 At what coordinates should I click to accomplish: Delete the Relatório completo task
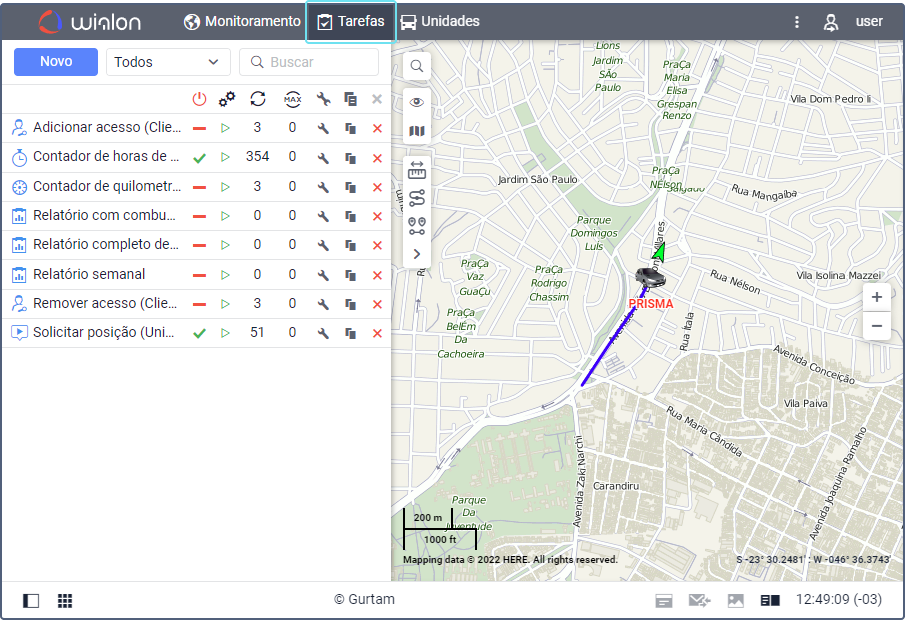click(x=377, y=245)
